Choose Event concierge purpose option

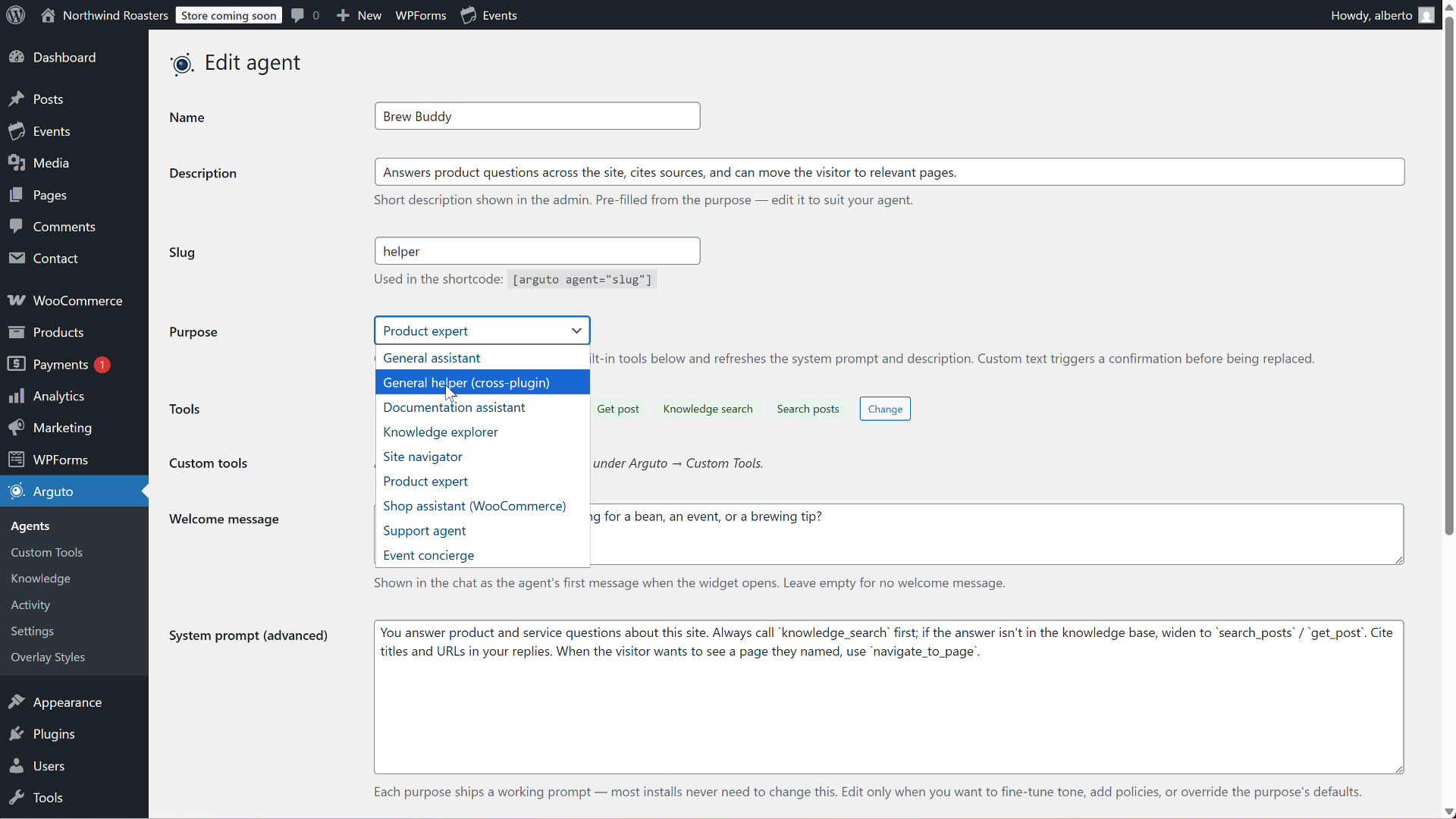pos(482,555)
